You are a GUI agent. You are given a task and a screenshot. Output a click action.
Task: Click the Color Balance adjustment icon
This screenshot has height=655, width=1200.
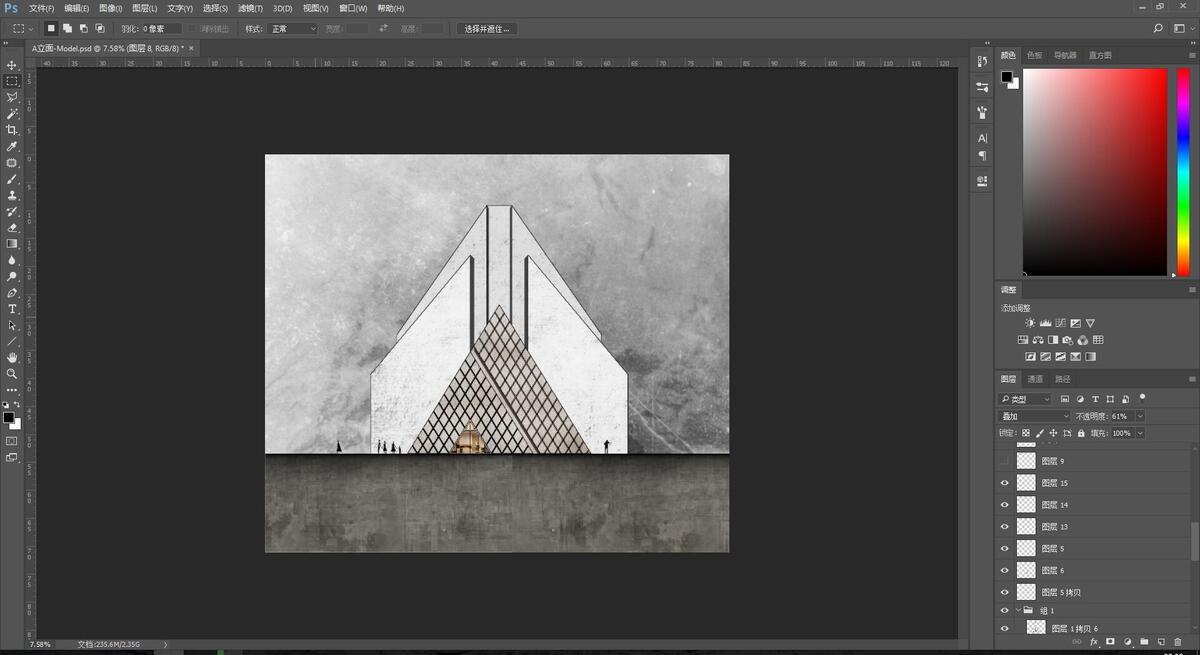[1038, 340]
